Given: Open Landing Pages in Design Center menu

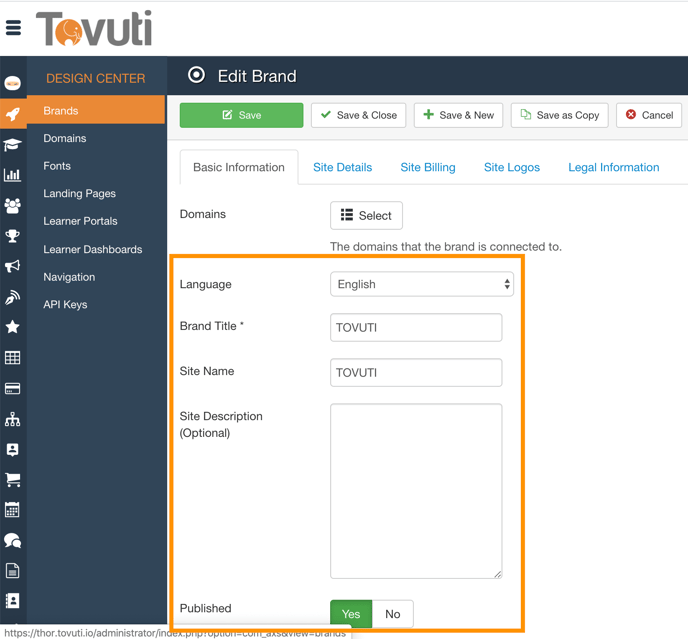Looking at the screenshot, I should (79, 193).
